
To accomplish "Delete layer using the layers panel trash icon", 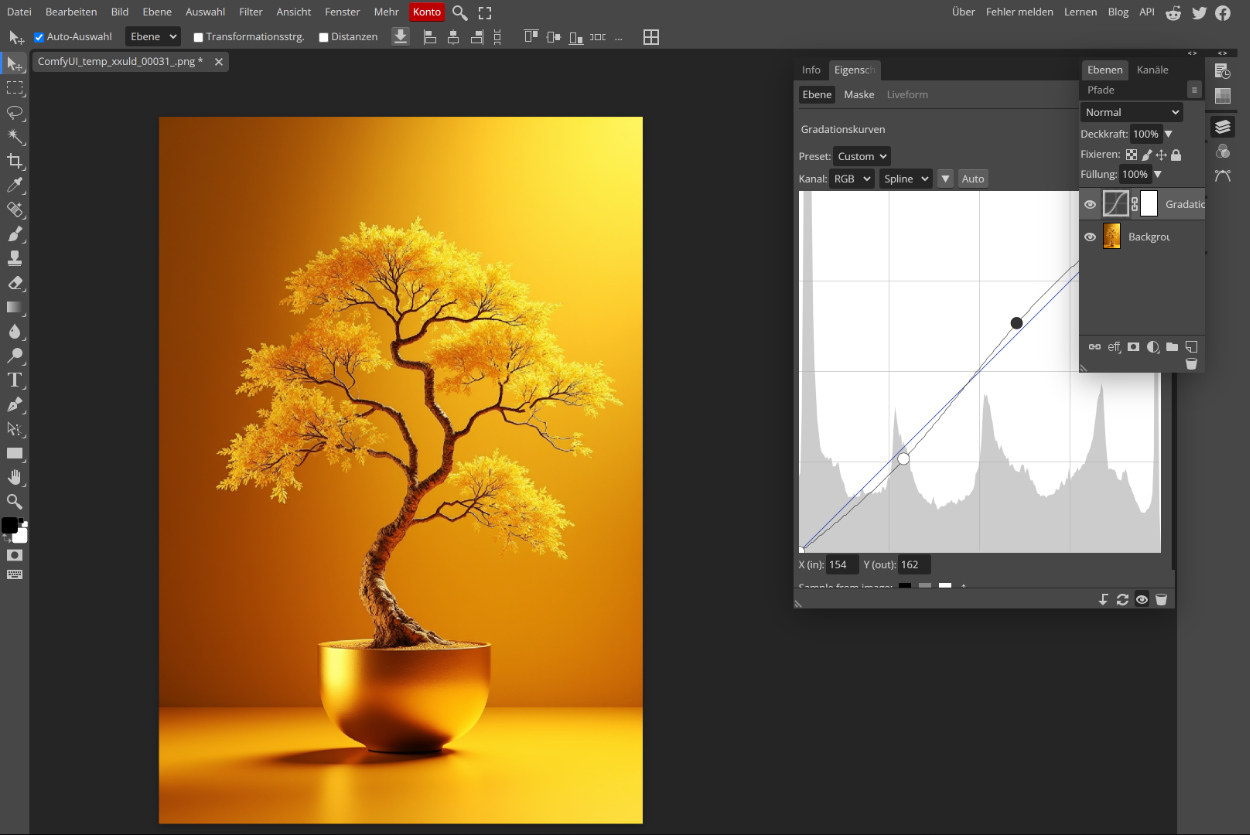I will (1191, 364).
